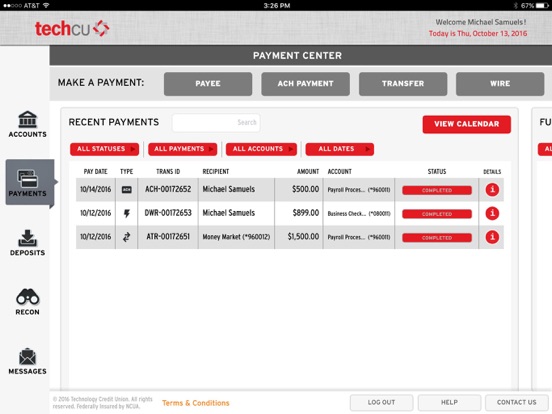
Task: Sort by Trans ID column header
Action: coord(168,171)
